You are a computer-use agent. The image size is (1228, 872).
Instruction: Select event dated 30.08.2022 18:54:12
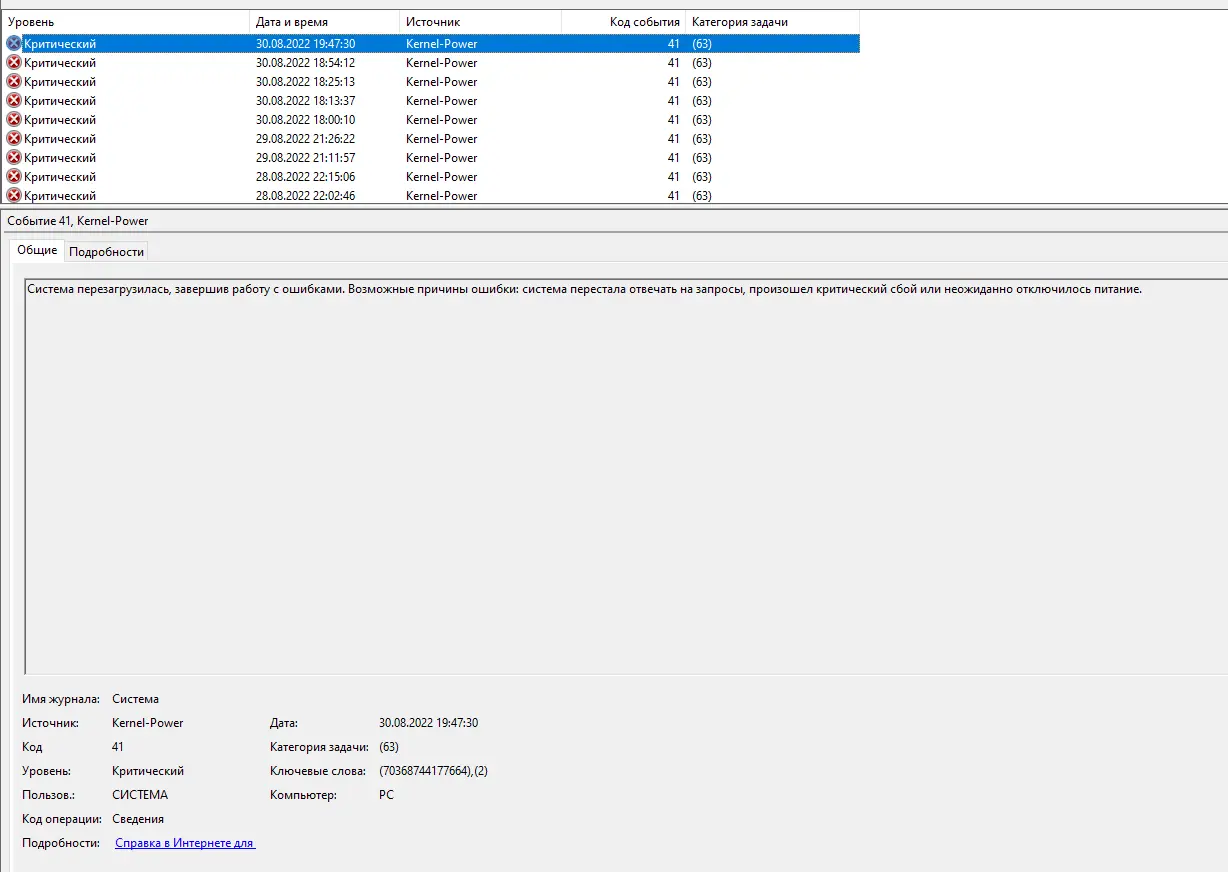click(430, 63)
